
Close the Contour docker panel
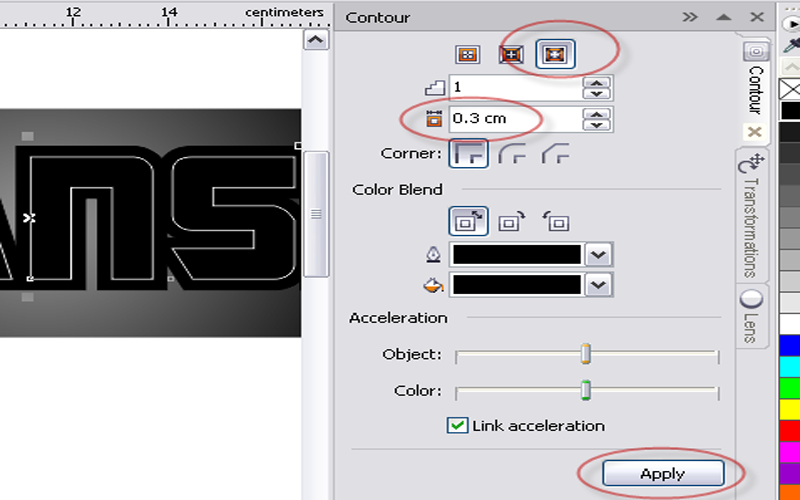(x=757, y=17)
